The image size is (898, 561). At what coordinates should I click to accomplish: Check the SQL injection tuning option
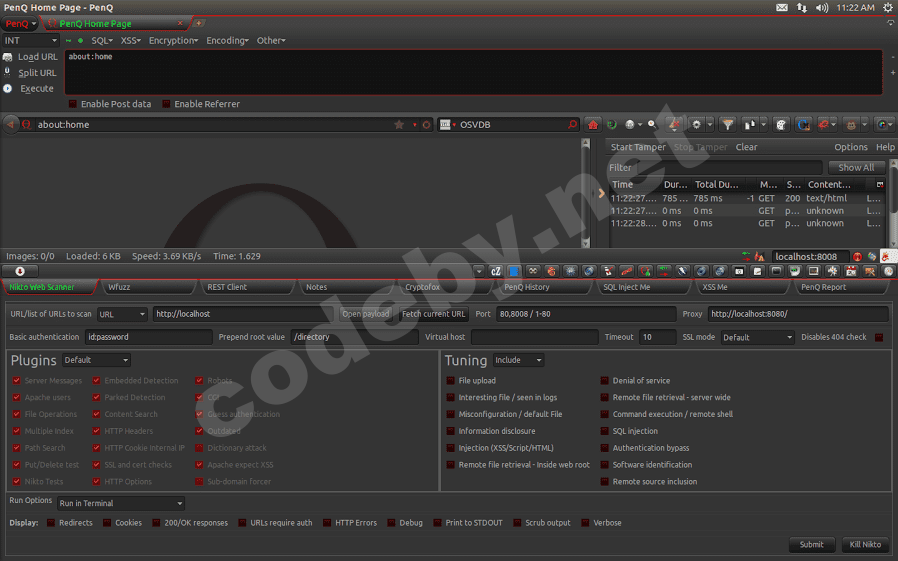tap(605, 431)
